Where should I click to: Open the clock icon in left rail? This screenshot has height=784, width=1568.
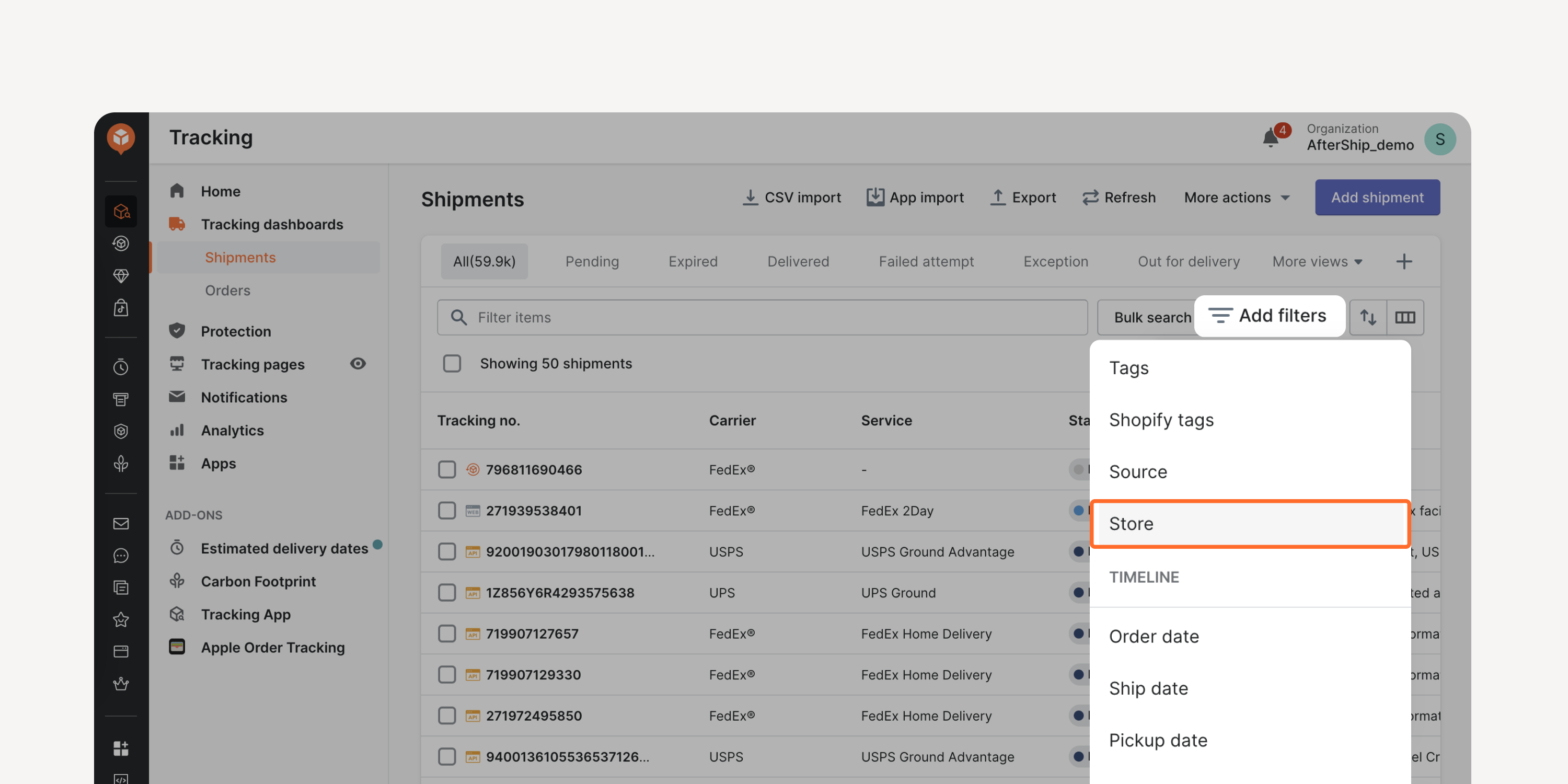click(x=121, y=366)
